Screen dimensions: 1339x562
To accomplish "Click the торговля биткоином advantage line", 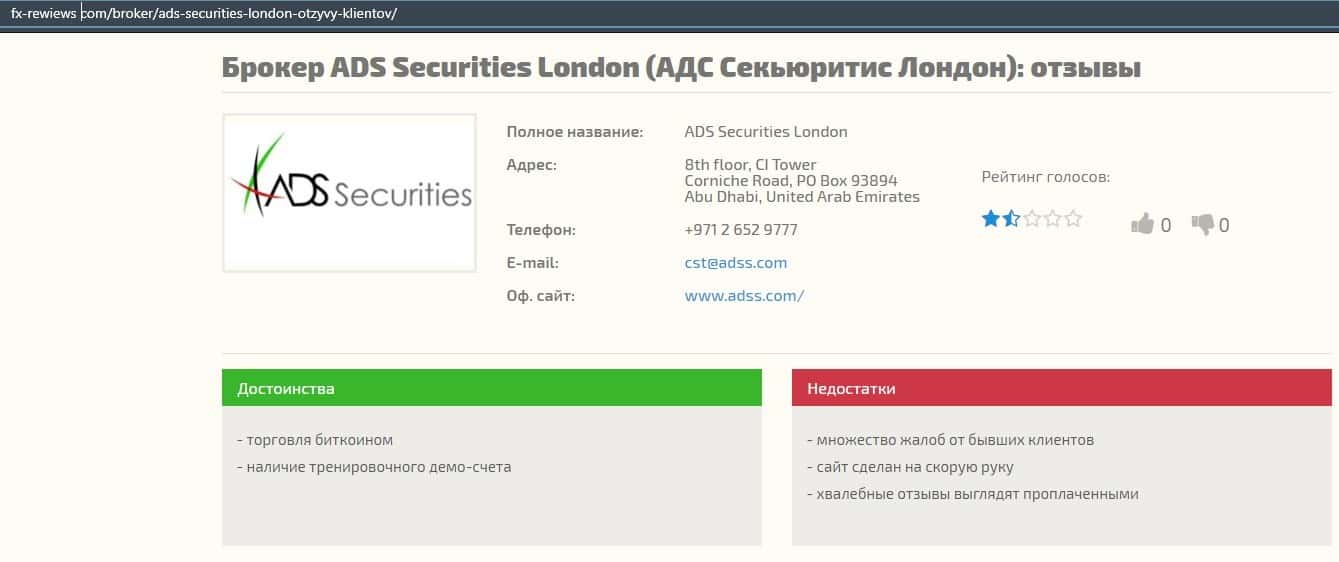I will [315, 440].
